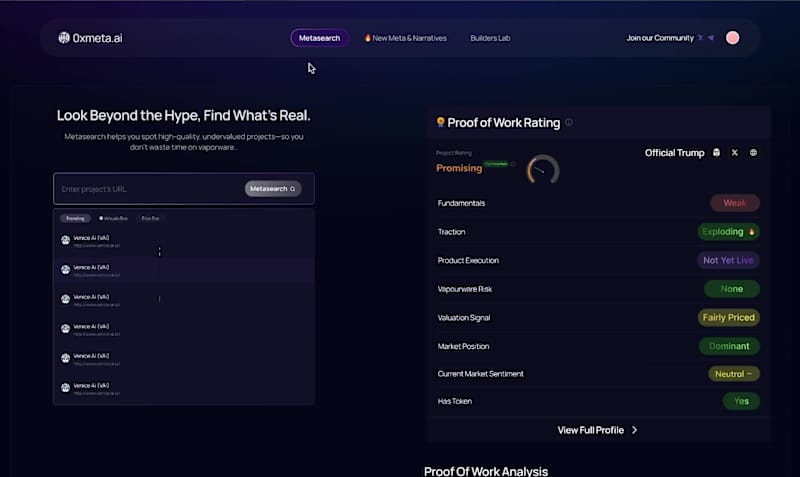Open the pink user avatar

pos(733,38)
